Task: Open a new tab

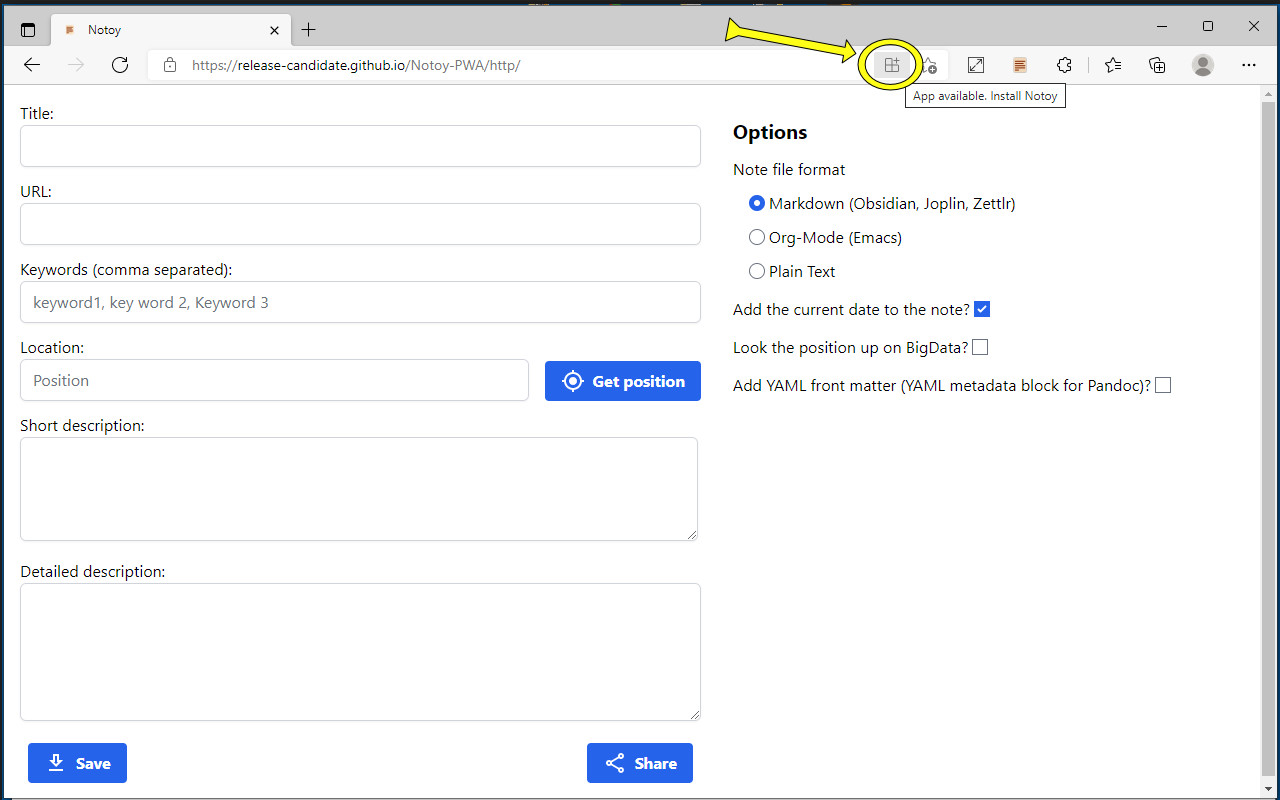Action: [x=309, y=30]
